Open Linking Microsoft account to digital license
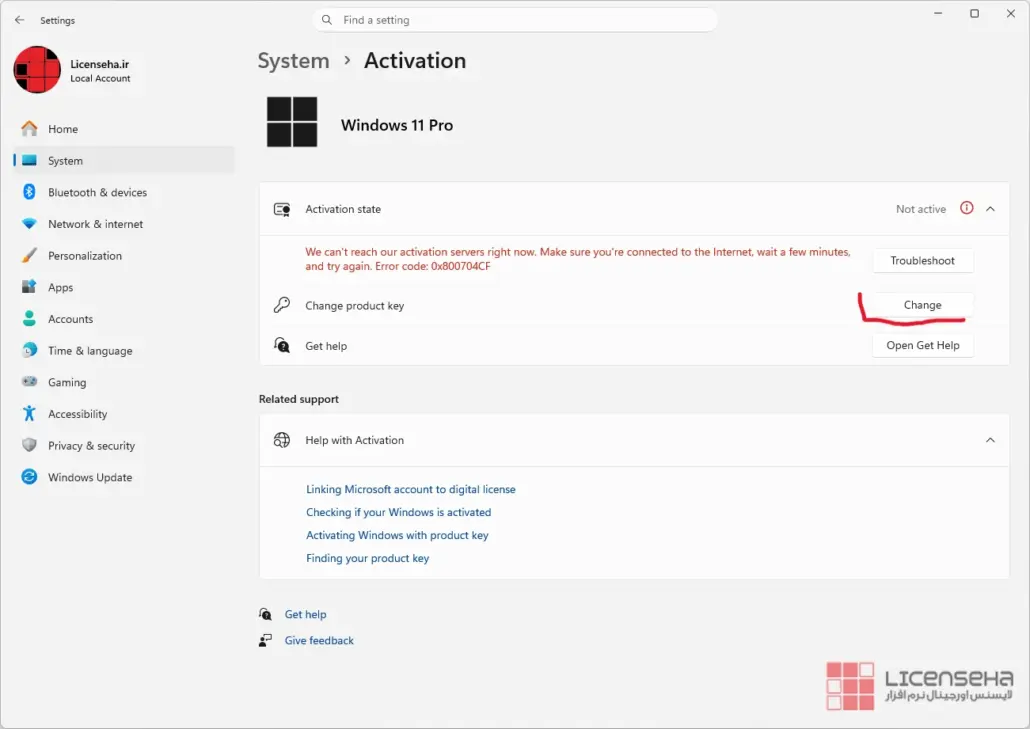Image resolution: width=1030 pixels, height=729 pixels. pyautogui.click(x=411, y=489)
